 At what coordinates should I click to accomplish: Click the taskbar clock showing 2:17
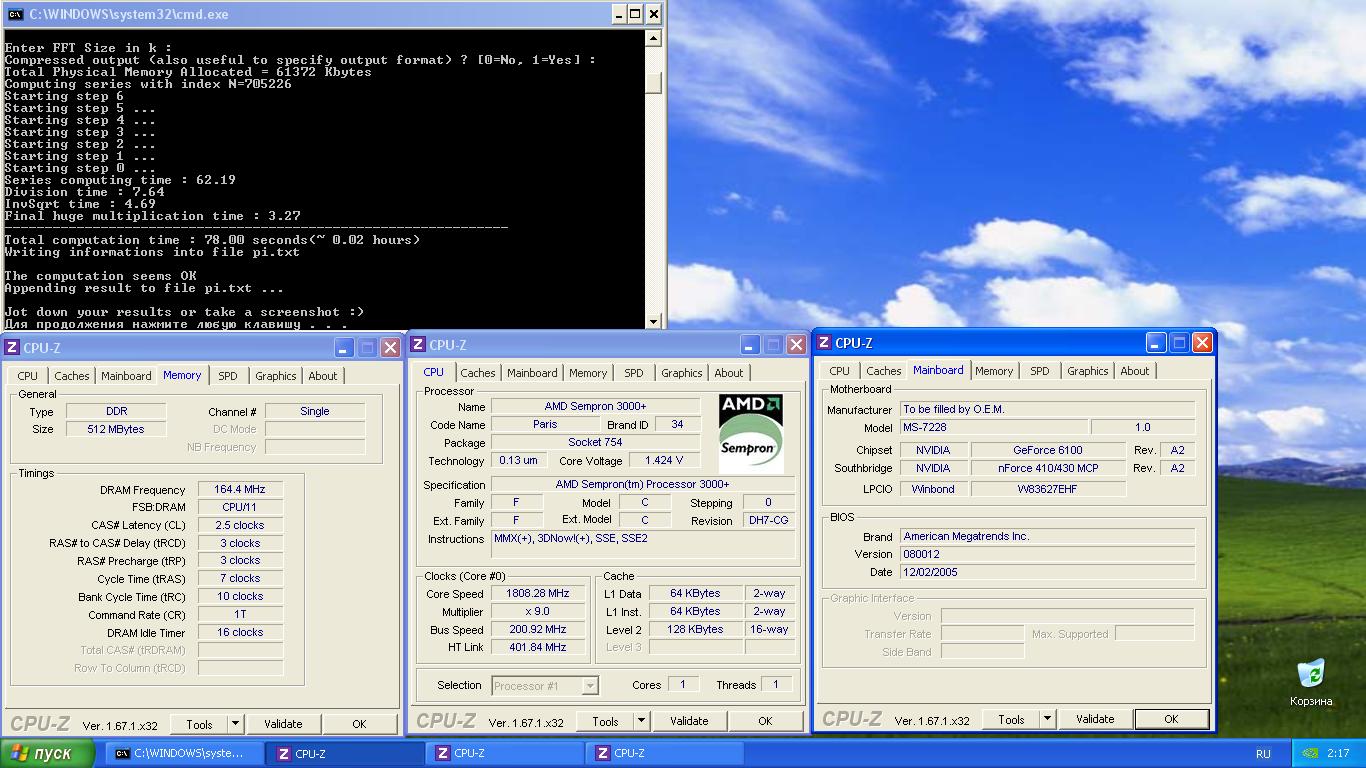(x=1338, y=754)
